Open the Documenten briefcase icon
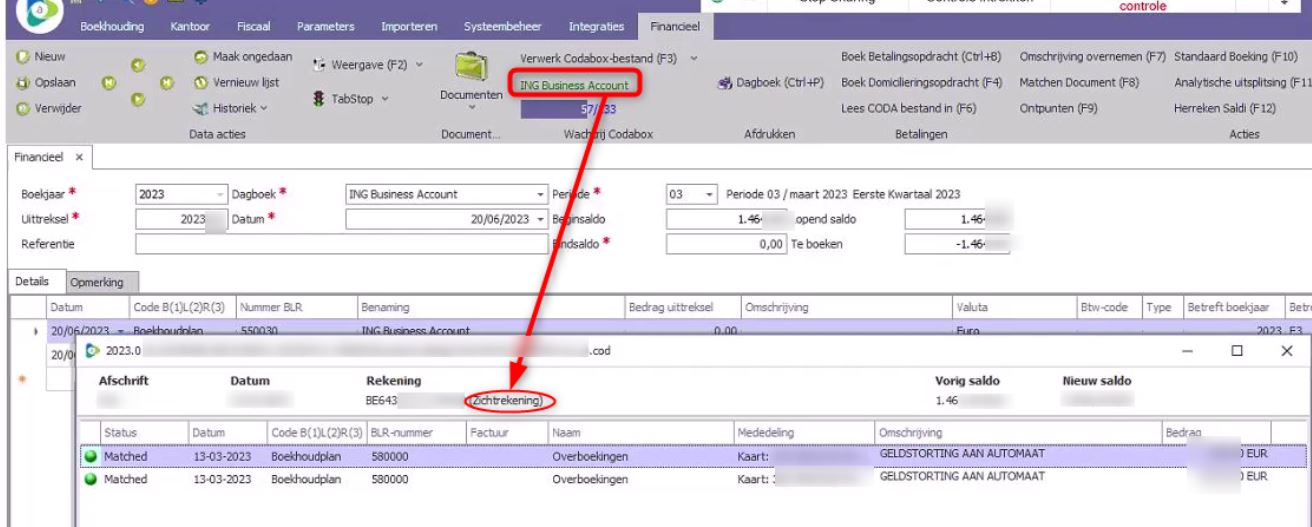This screenshot has height=527, width=1312. (x=470, y=70)
